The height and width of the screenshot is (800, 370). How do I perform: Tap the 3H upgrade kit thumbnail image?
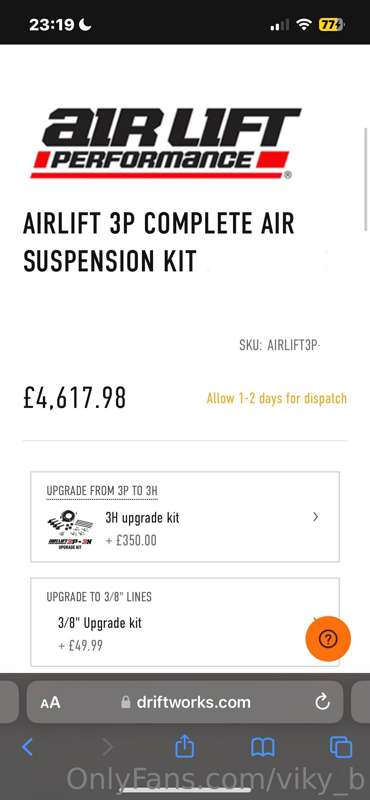[70, 529]
